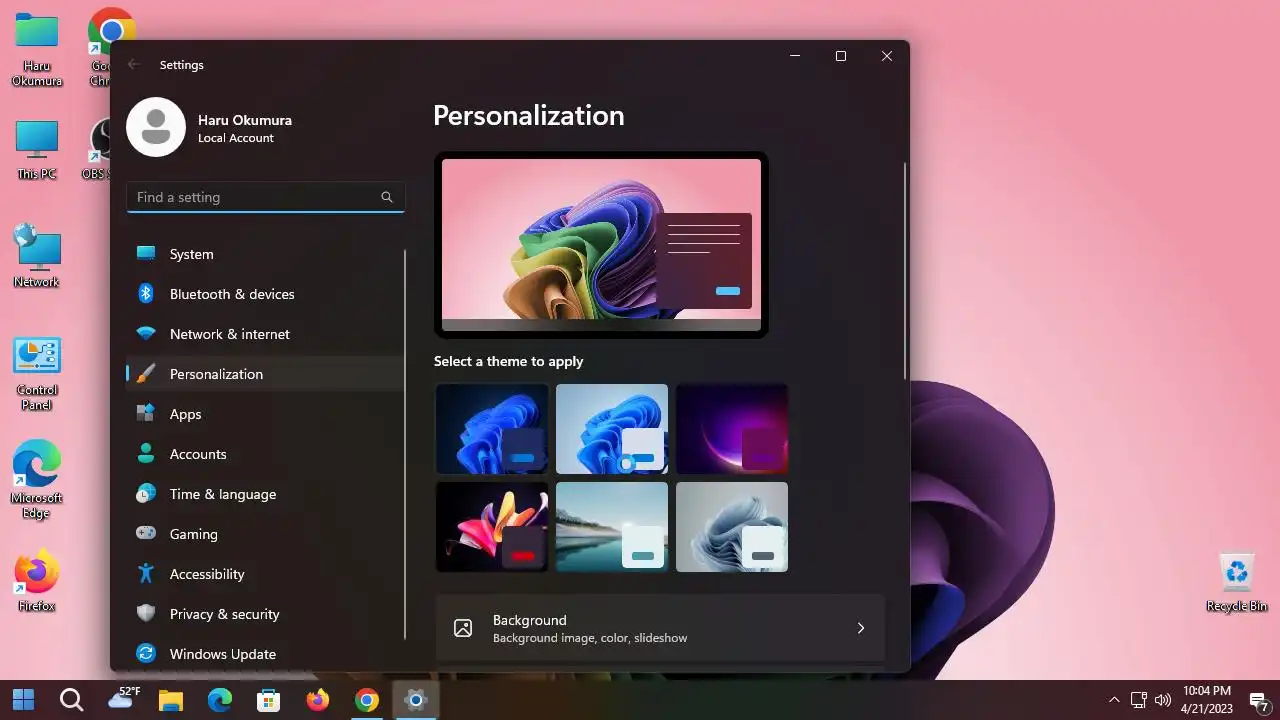
Task: Click the Settings gear in the taskbar
Action: click(416, 700)
